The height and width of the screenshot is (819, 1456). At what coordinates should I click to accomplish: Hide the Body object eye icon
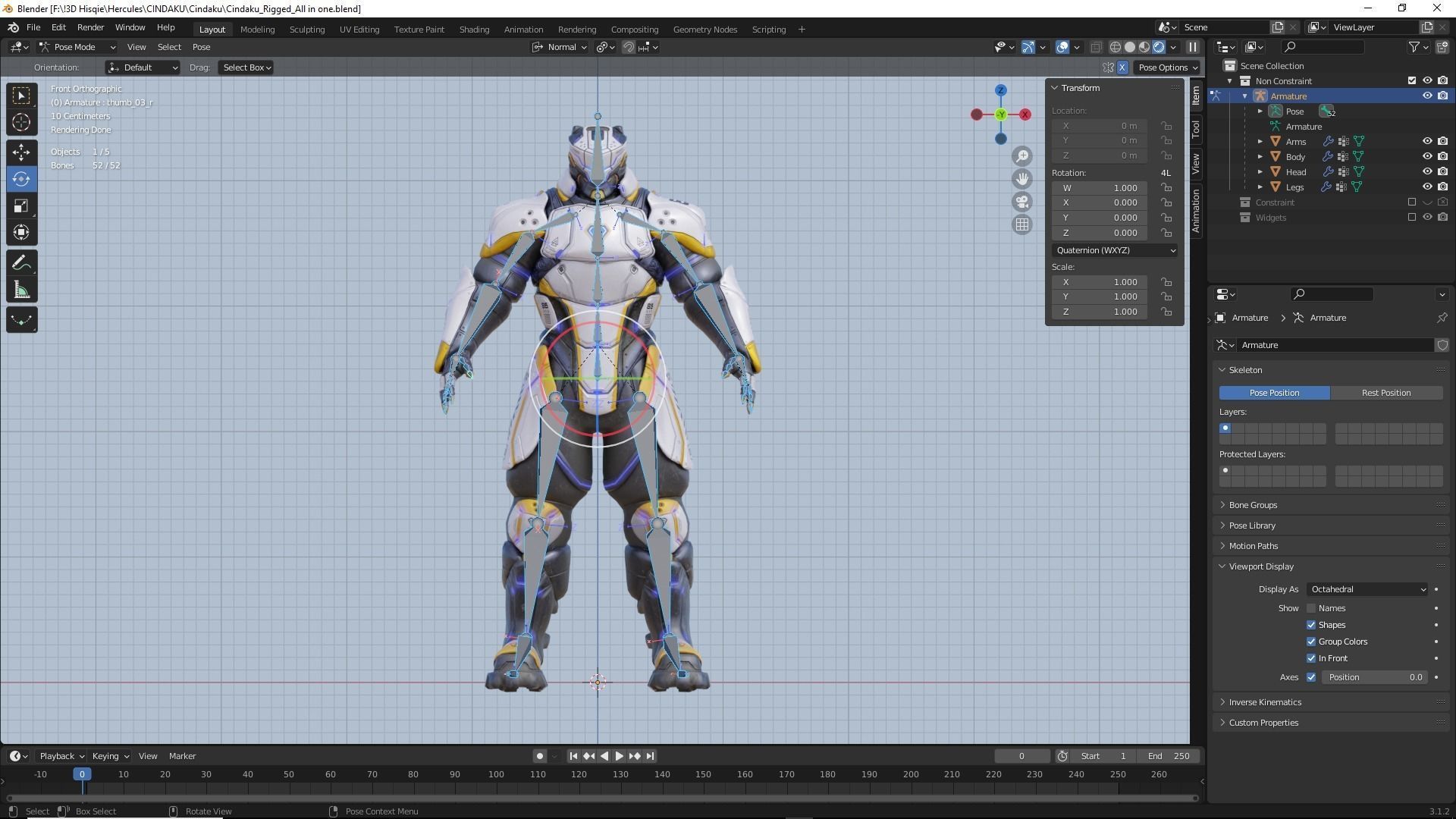pyautogui.click(x=1427, y=157)
